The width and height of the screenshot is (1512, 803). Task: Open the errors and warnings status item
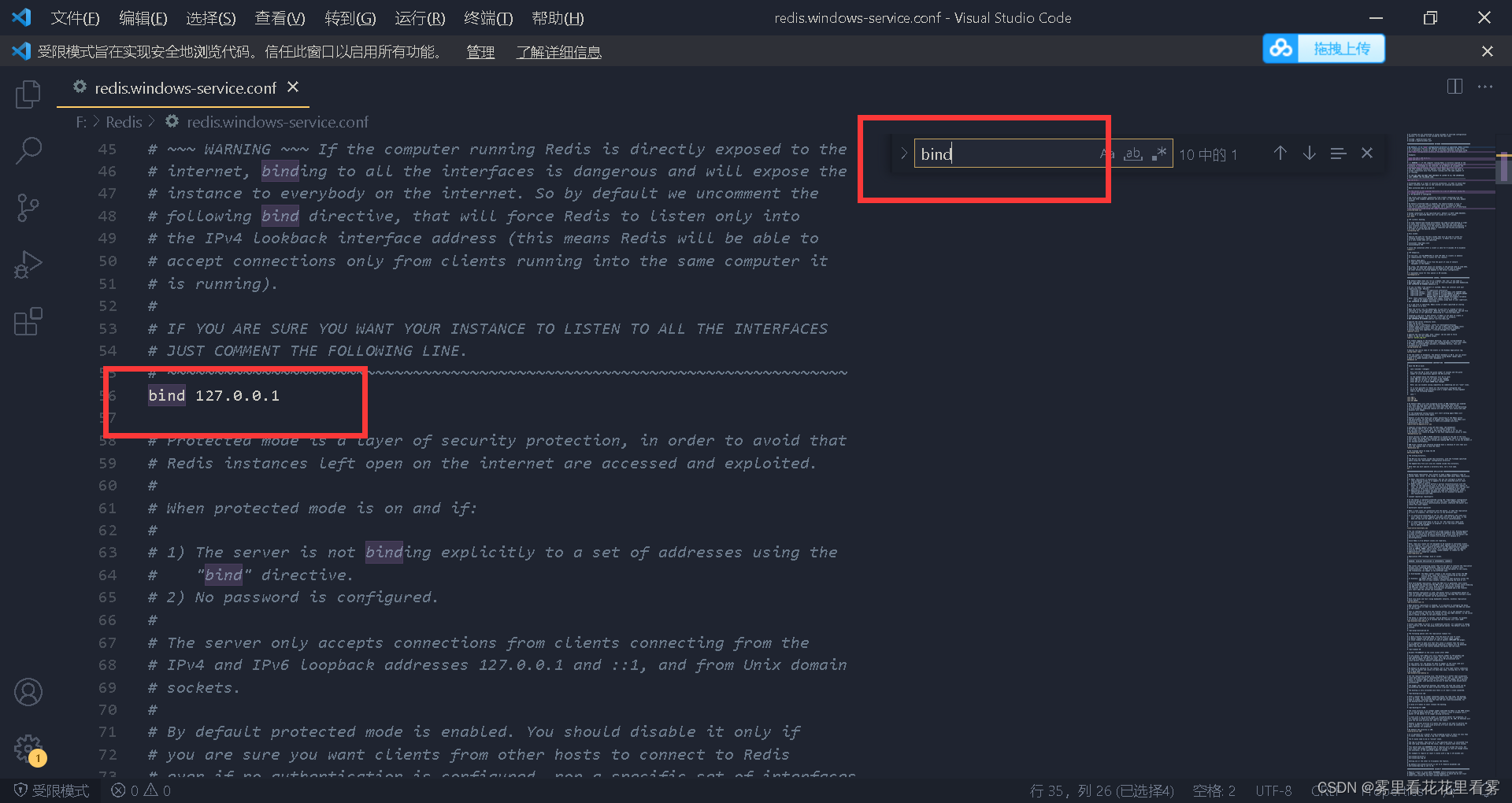pyautogui.click(x=141, y=790)
